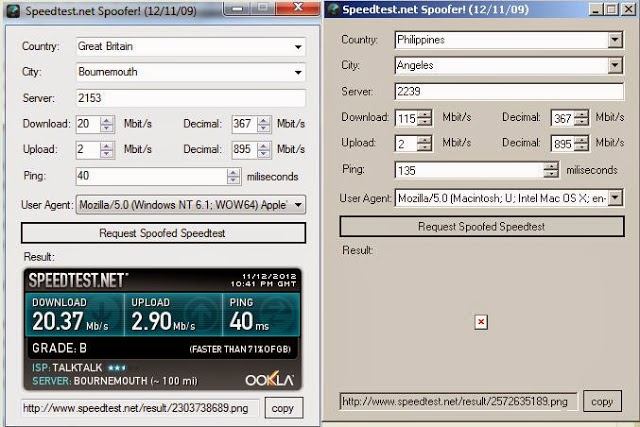This screenshot has width=640, height=427.
Task: Click Ping field showing 135
Action: pos(469,170)
